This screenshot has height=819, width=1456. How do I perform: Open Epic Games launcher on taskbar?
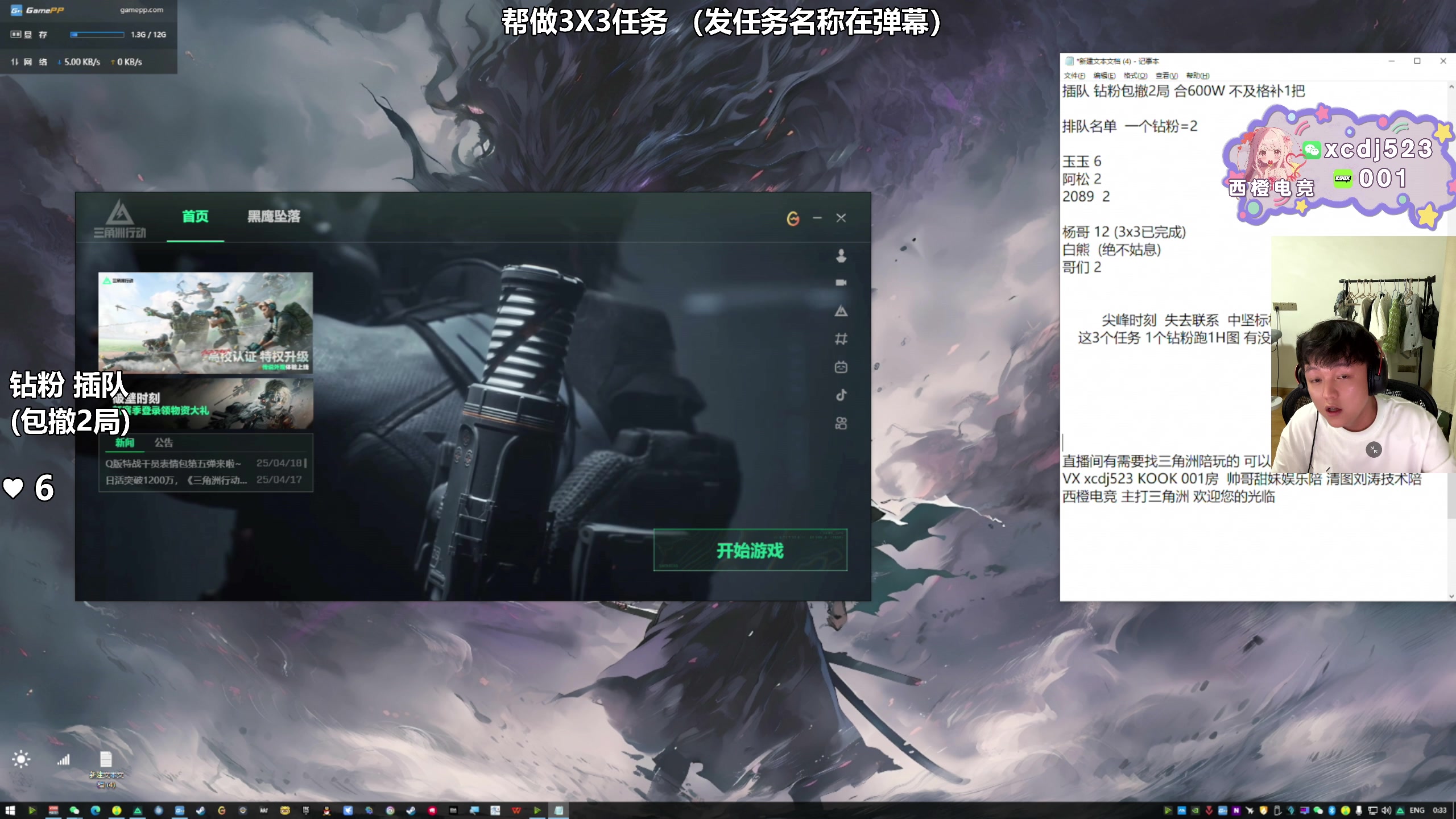click(306, 810)
